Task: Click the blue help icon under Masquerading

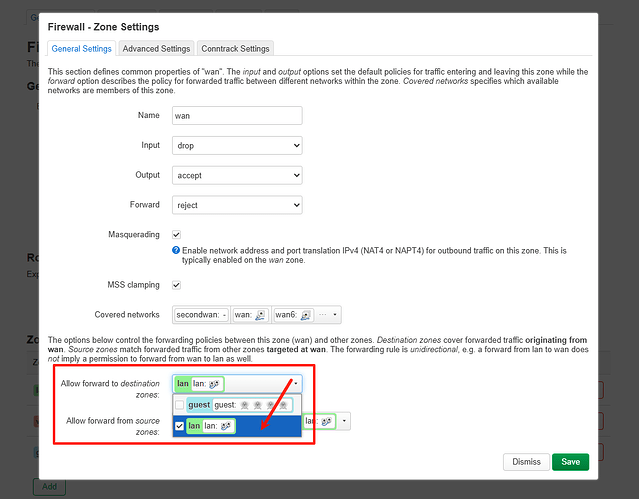Action: coord(176,250)
